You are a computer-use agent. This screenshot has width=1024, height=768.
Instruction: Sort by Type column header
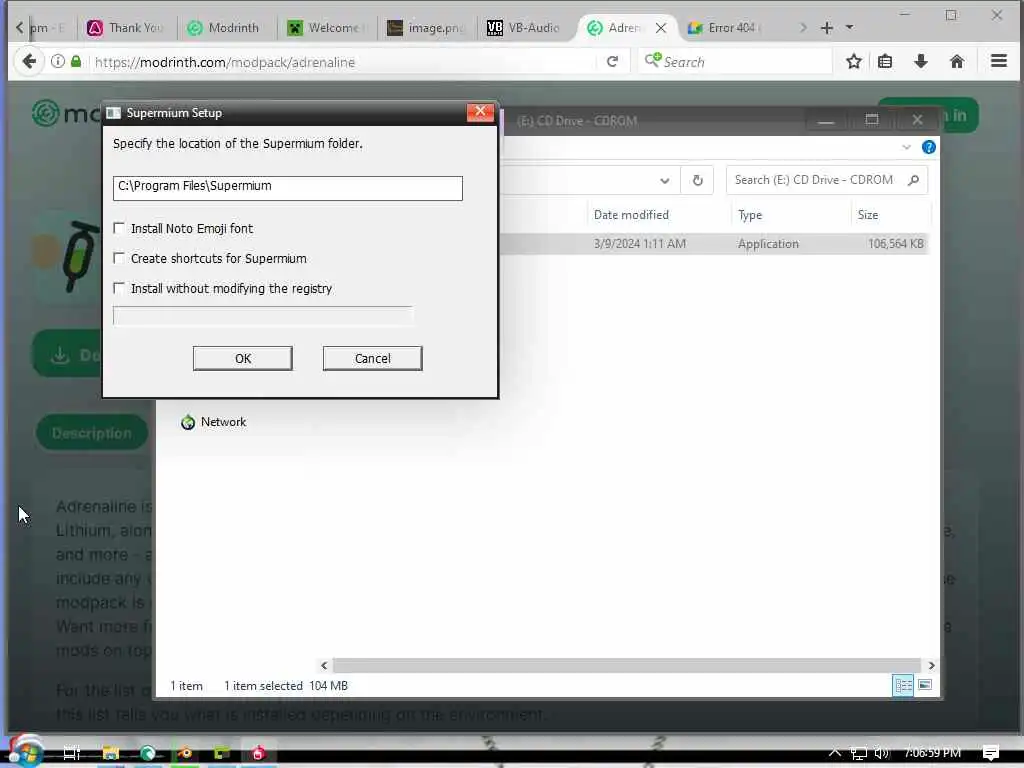(x=750, y=215)
